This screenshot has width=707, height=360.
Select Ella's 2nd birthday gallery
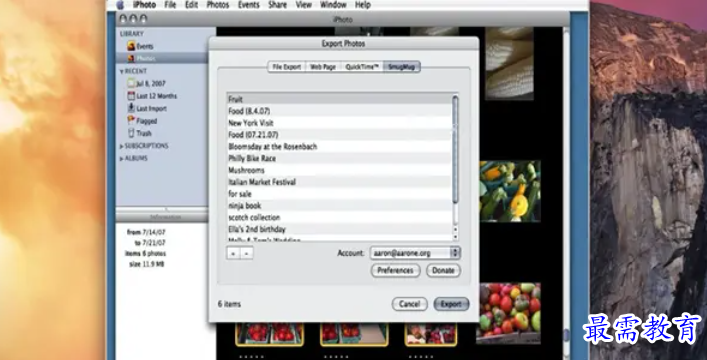(x=339, y=229)
